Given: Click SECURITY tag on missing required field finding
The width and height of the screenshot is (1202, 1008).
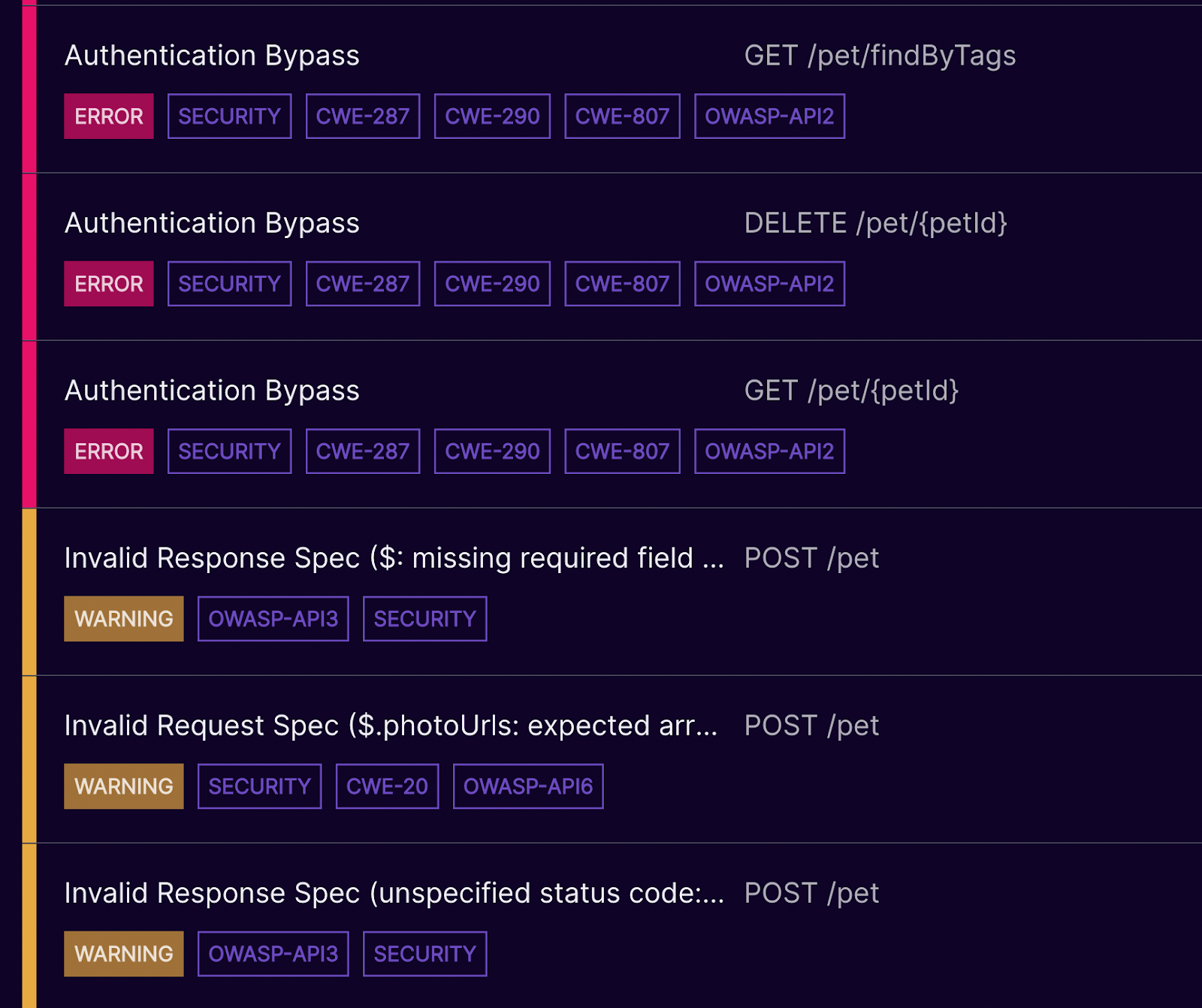Looking at the screenshot, I should (424, 619).
